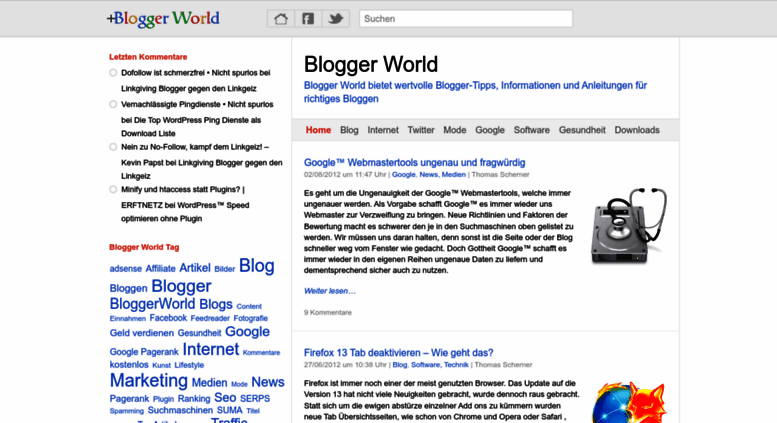Click the large Blog tag
Screen dimensions: 777x423
[257, 266]
